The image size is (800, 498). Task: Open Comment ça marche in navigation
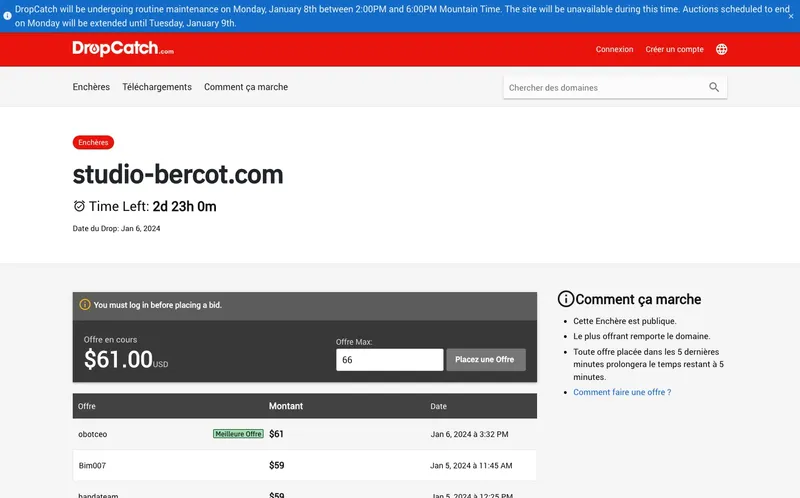click(246, 87)
